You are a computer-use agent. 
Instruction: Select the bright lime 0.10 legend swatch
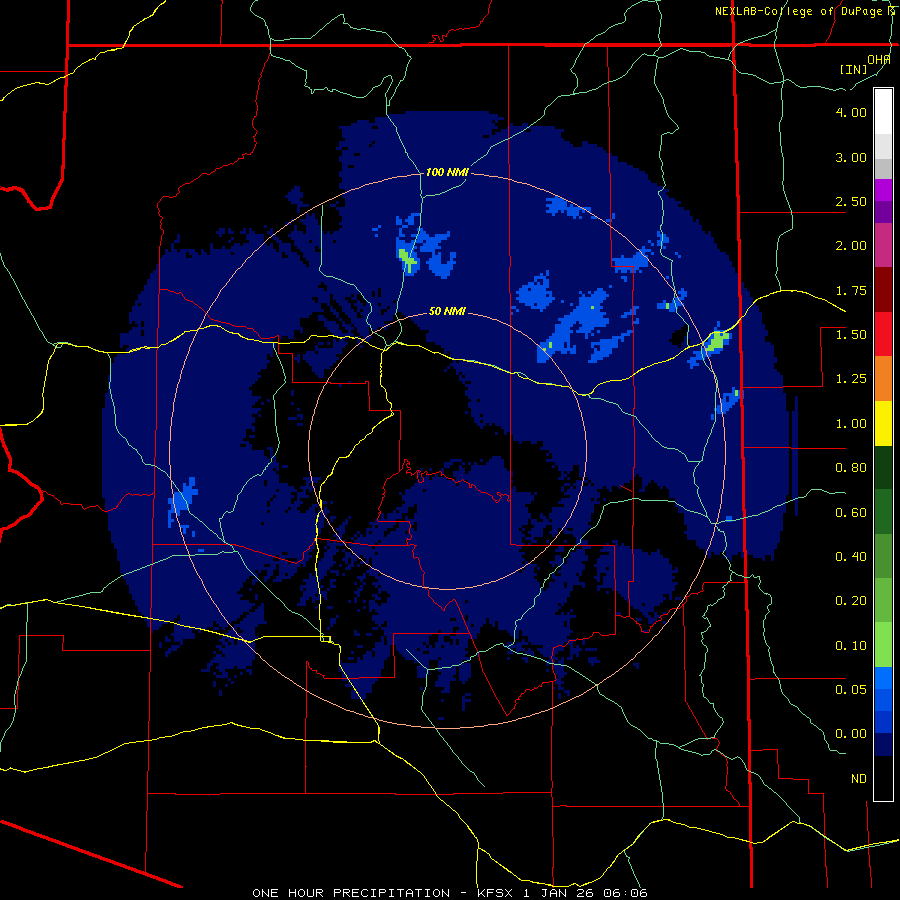coord(883,645)
